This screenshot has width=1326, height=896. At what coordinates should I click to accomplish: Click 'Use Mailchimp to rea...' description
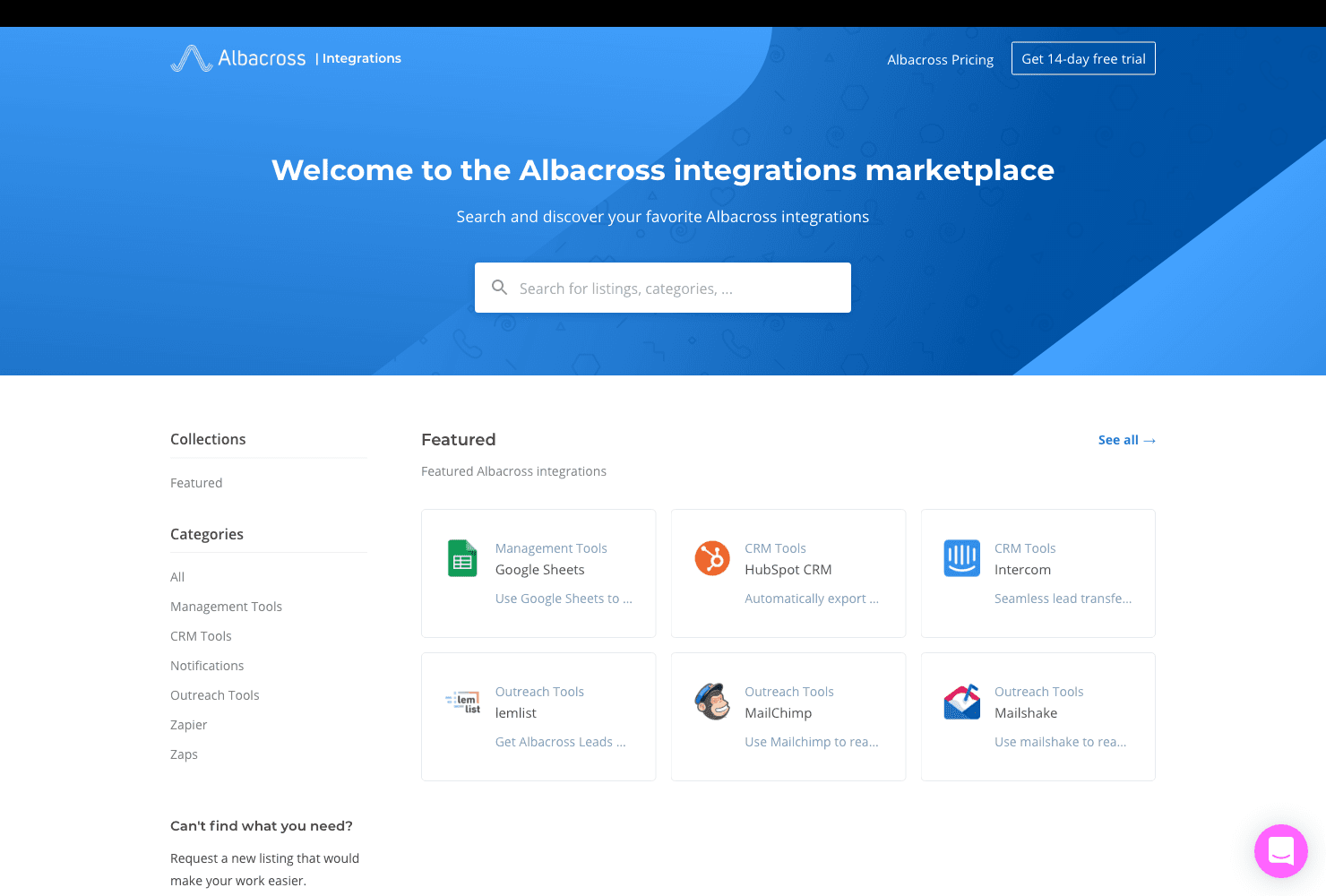(x=812, y=742)
